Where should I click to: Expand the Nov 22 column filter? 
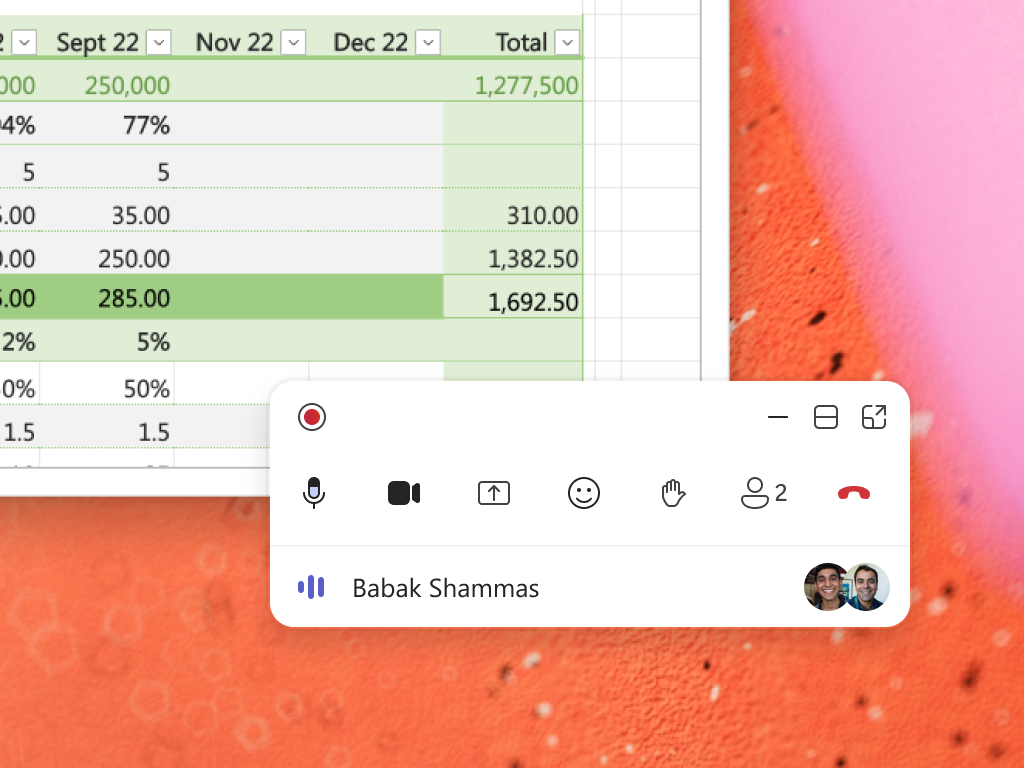293,42
